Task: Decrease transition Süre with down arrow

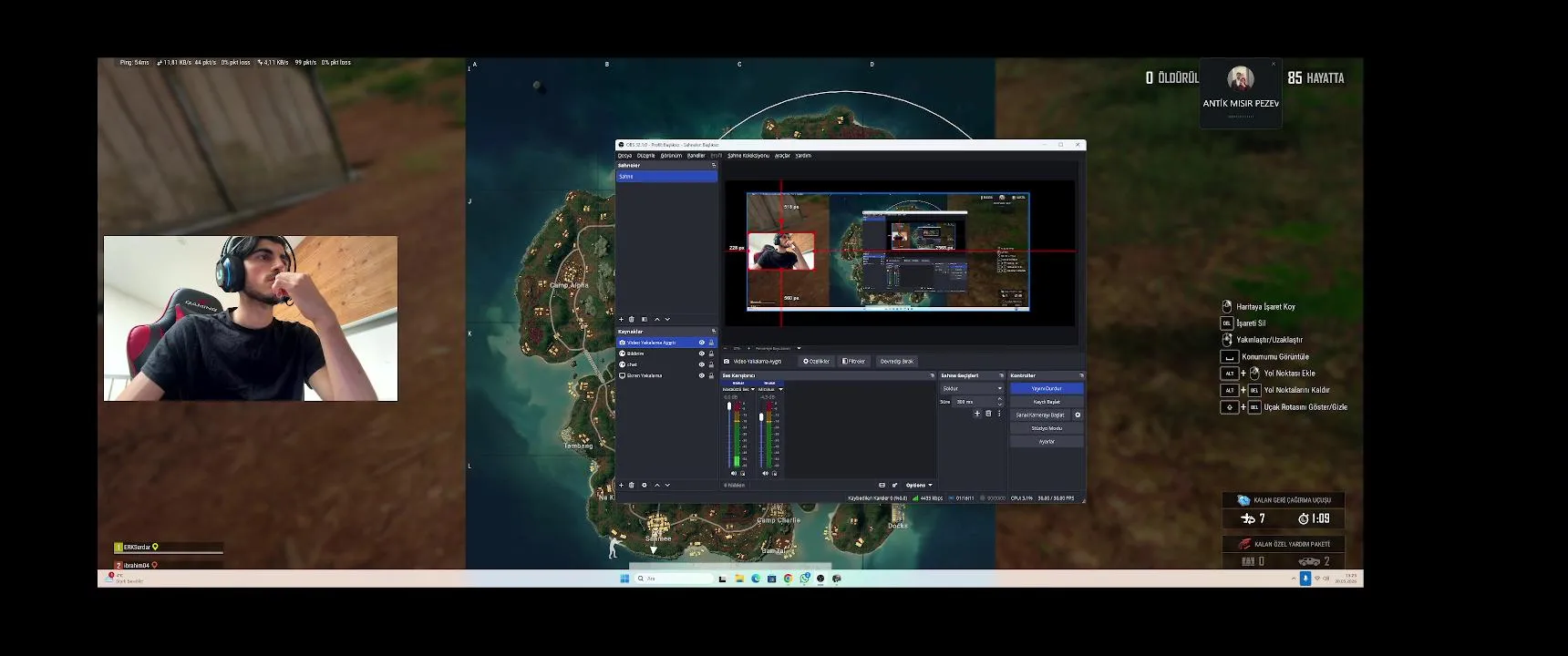Action: [x=1000, y=405]
